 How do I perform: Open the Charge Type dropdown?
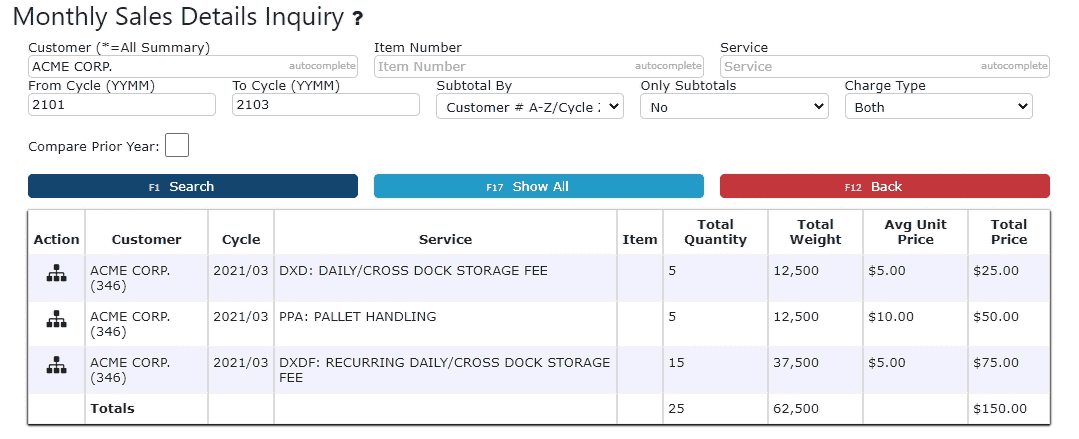click(938, 107)
